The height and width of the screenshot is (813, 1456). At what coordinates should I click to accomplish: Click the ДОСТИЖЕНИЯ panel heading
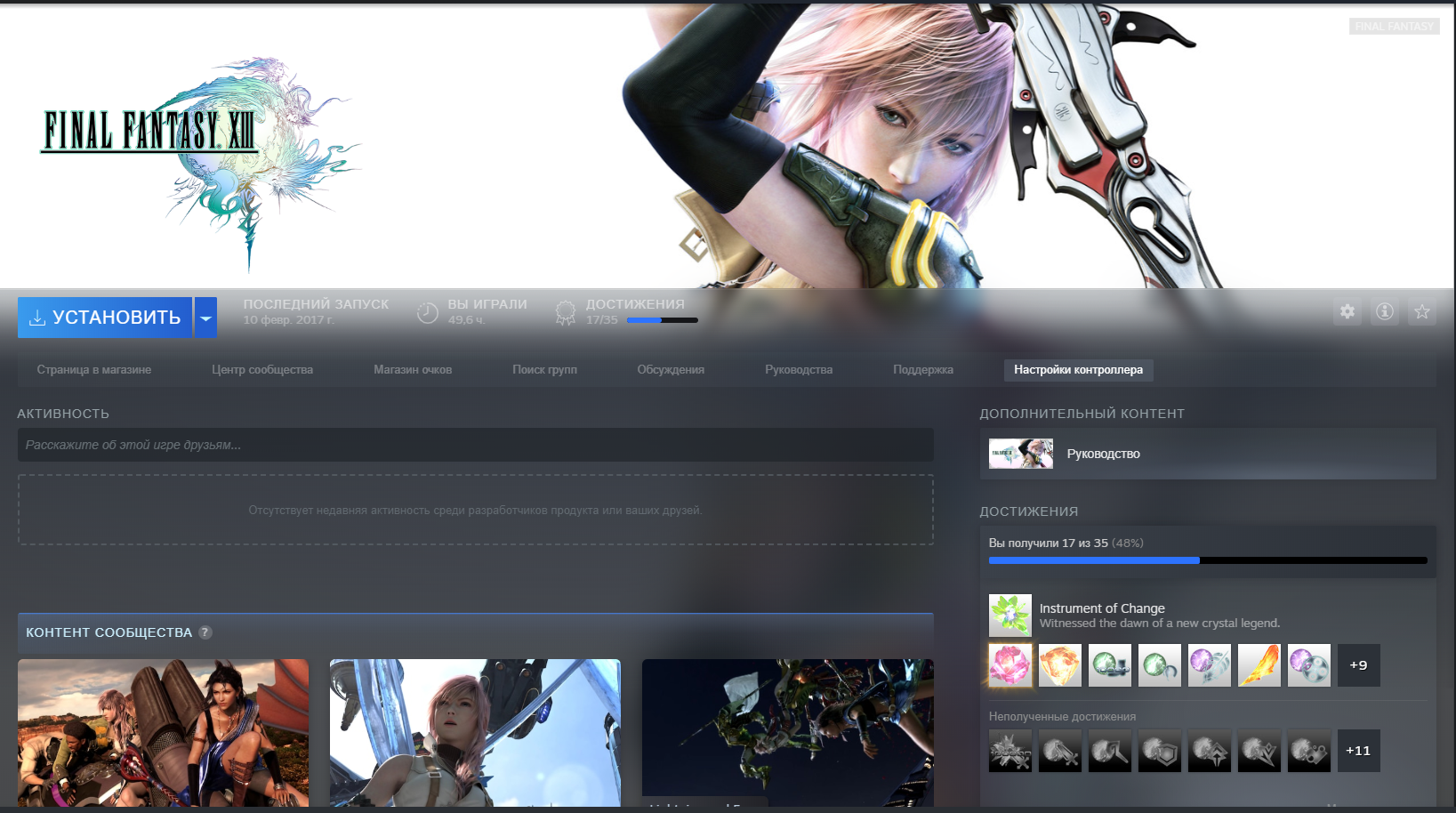[x=1029, y=511]
